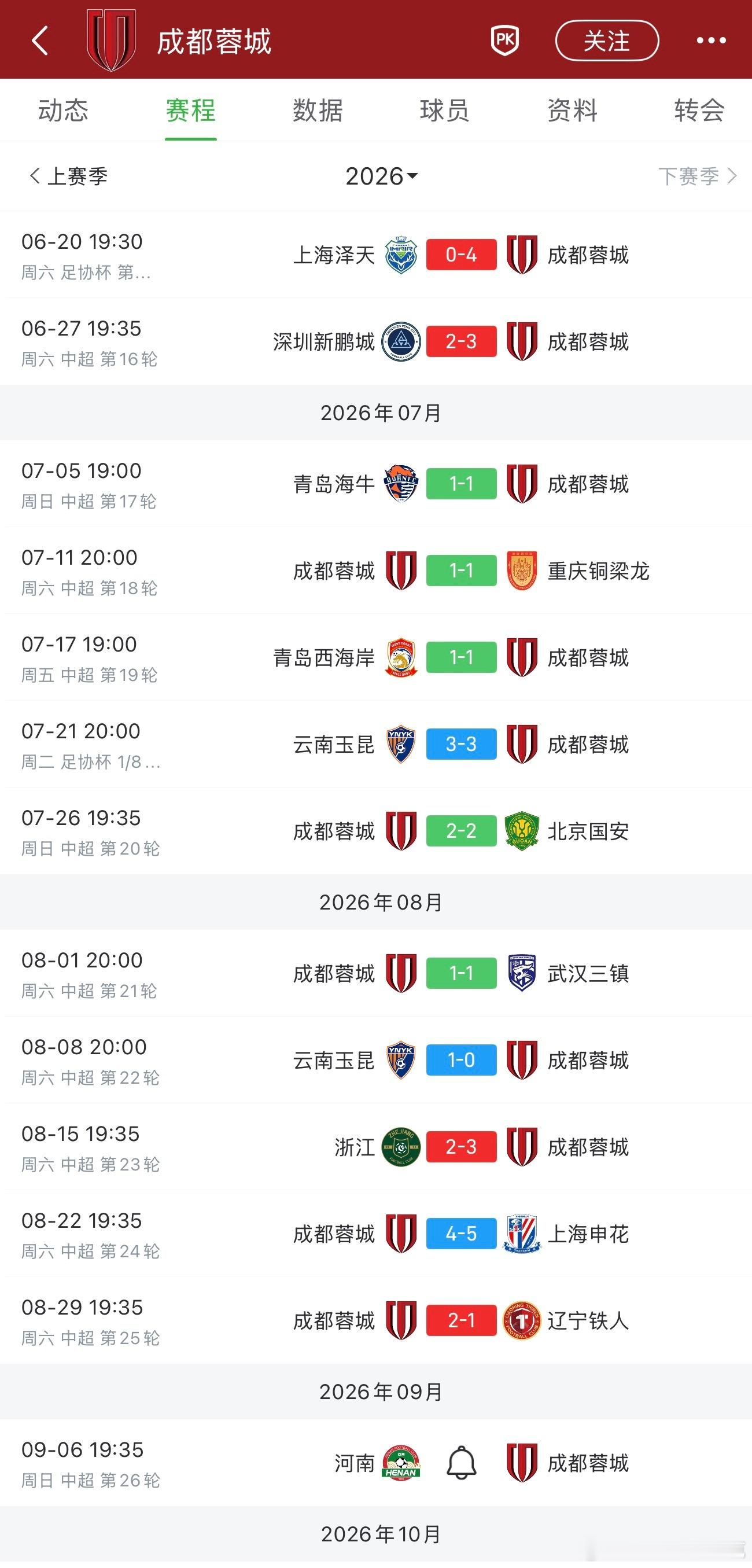
Task: Switch to the 转会 tab
Action: [699, 111]
